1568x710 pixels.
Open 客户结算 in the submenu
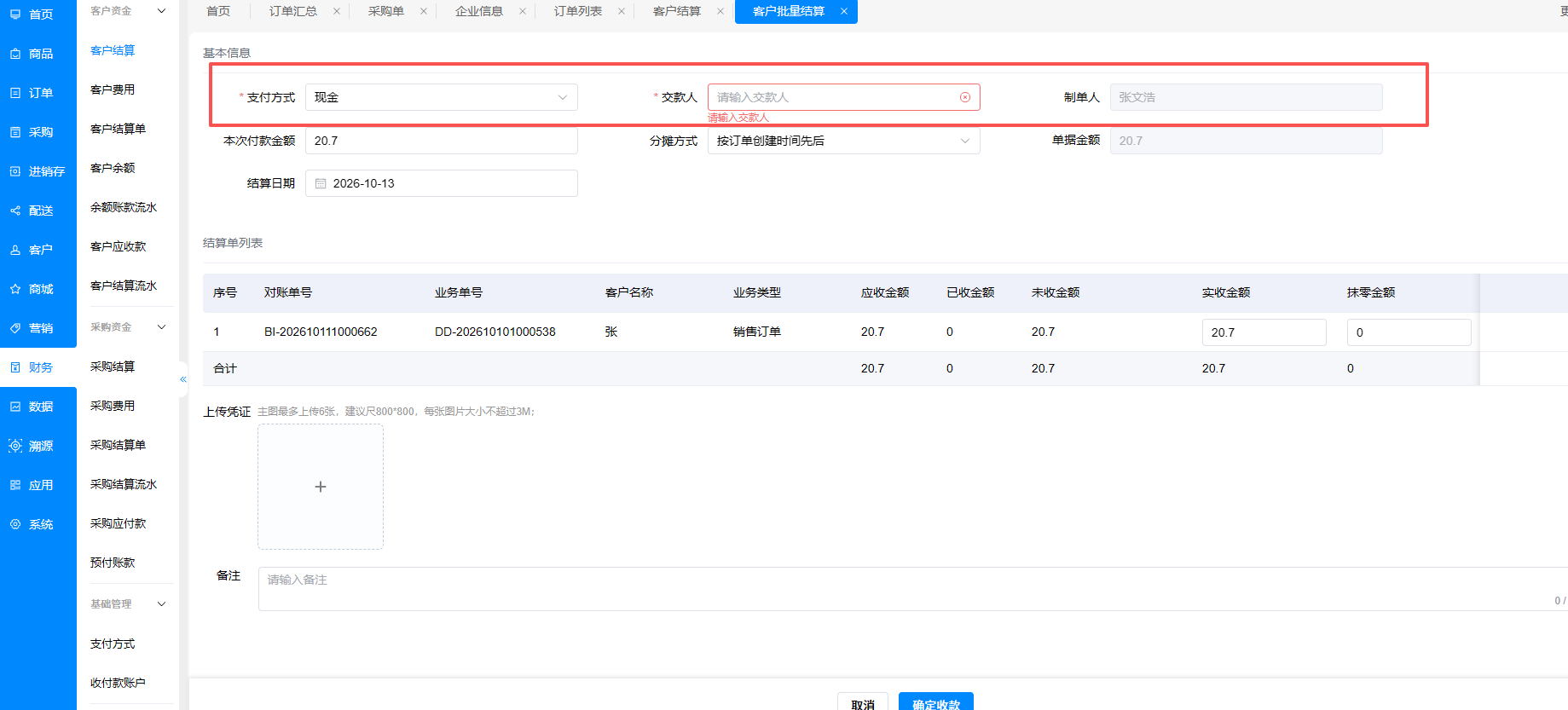pos(113,50)
